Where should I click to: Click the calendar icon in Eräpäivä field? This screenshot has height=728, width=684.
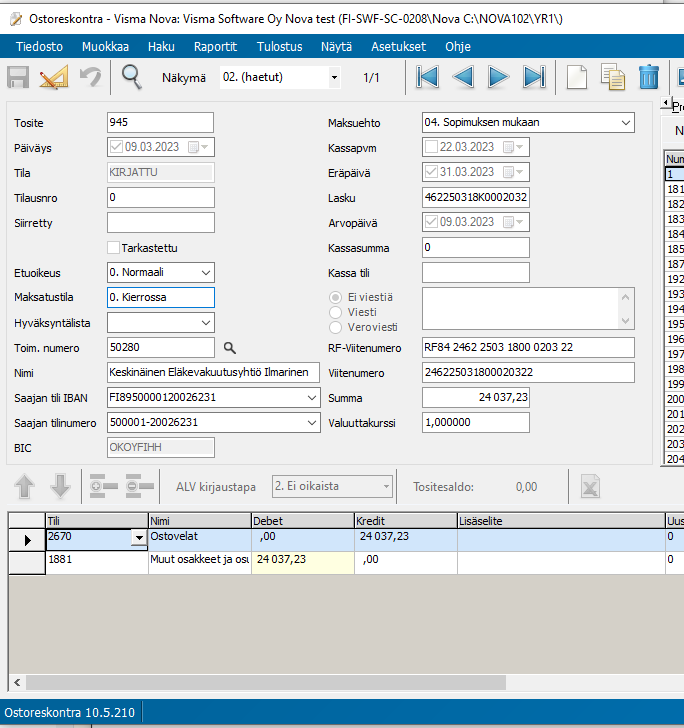[x=508, y=172]
